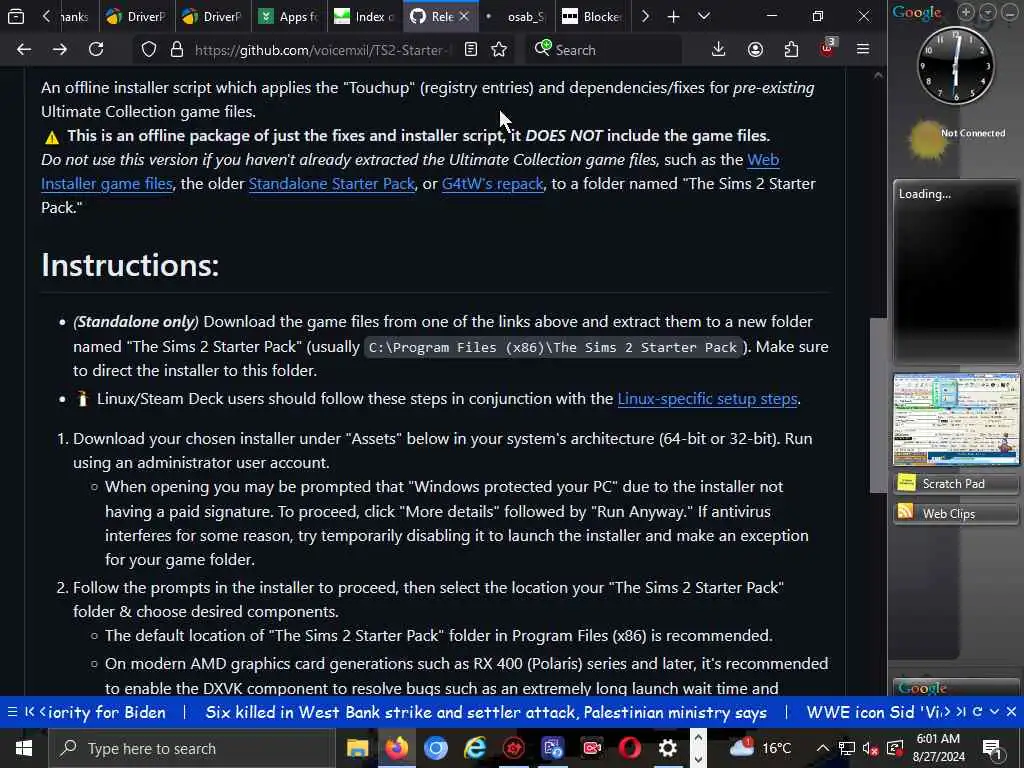Jump to first headline in news ticker

click(29, 712)
